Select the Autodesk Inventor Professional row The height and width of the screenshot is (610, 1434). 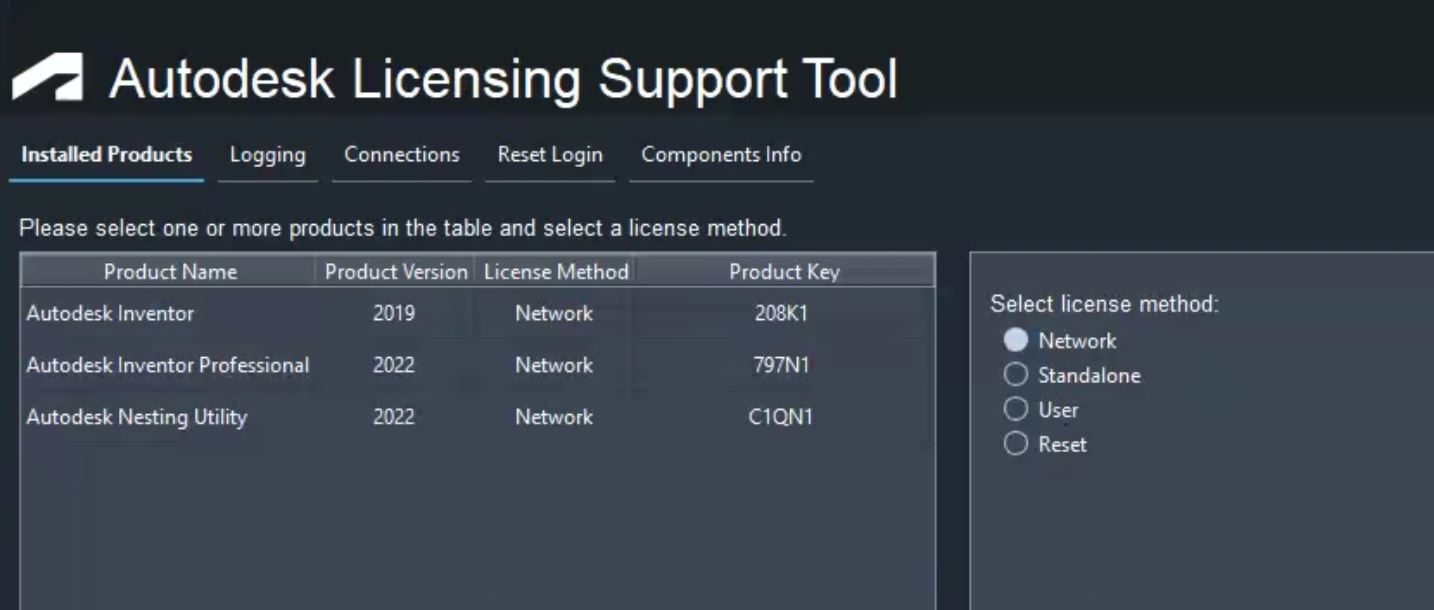300,365
